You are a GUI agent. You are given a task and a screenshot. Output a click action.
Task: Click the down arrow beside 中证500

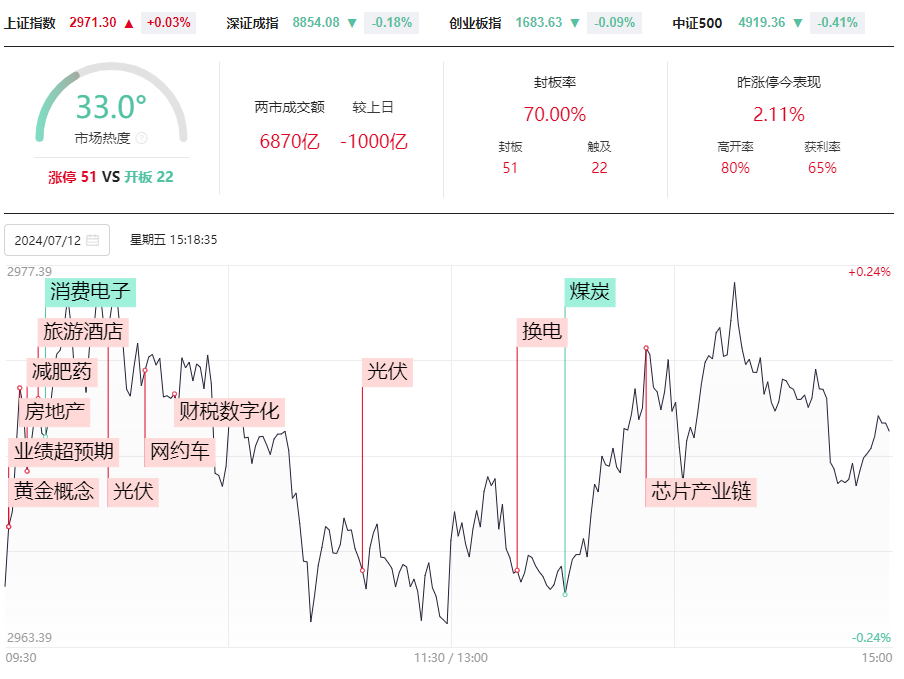798,24
